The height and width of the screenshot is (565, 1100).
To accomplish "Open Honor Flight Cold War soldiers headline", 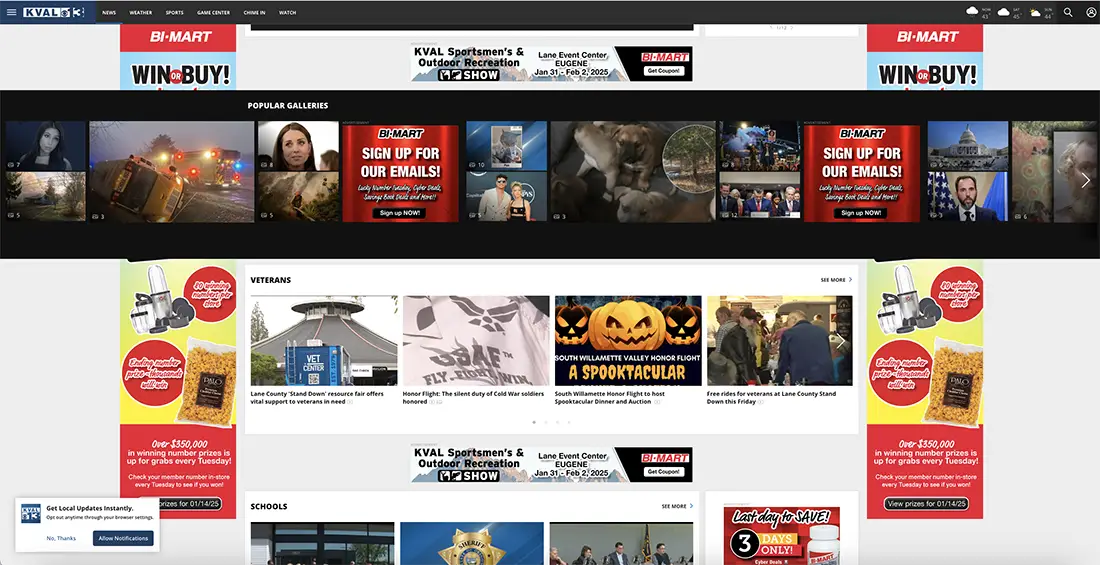I will [x=474, y=398].
